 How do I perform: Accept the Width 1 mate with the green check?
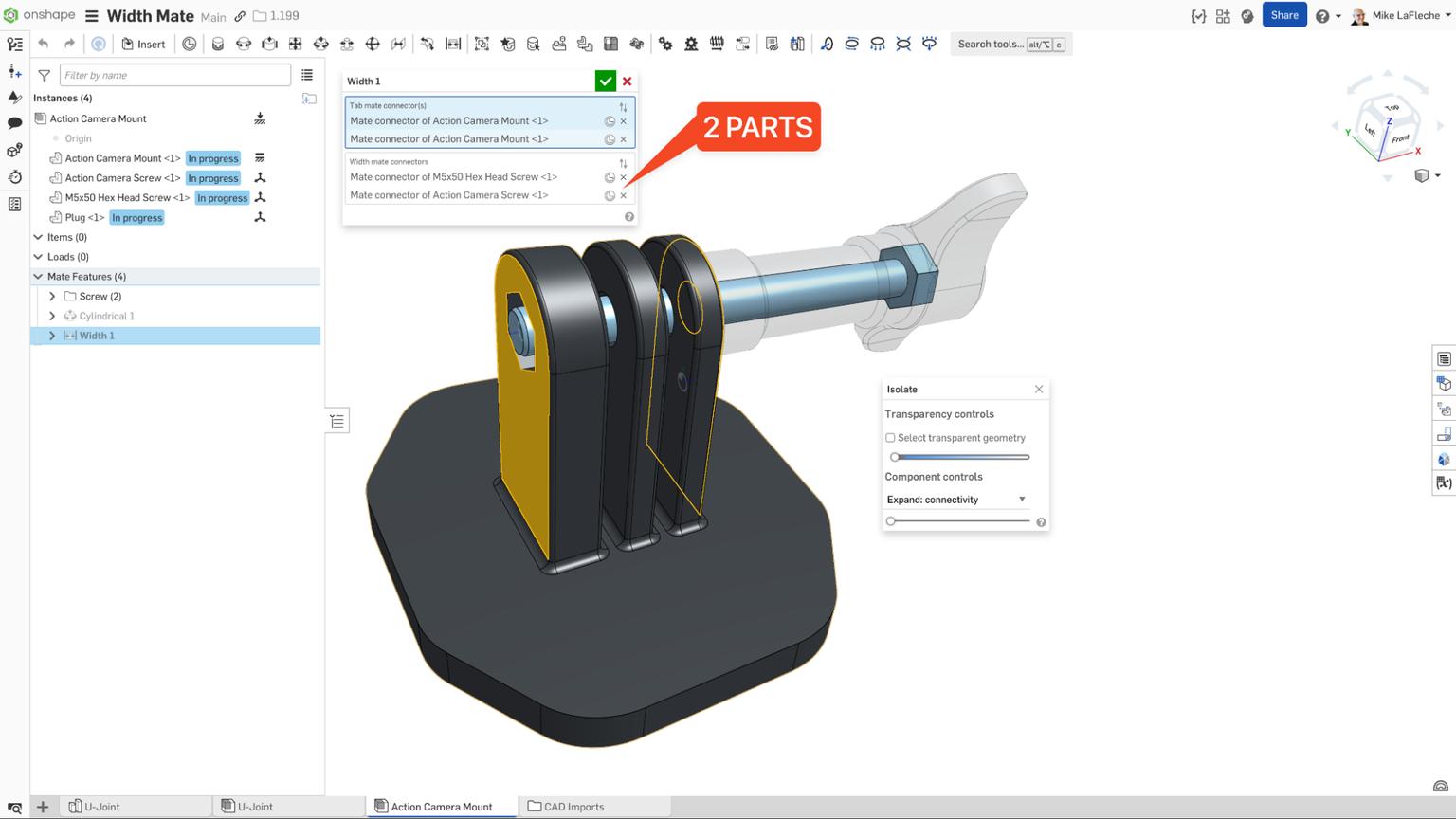click(606, 81)
